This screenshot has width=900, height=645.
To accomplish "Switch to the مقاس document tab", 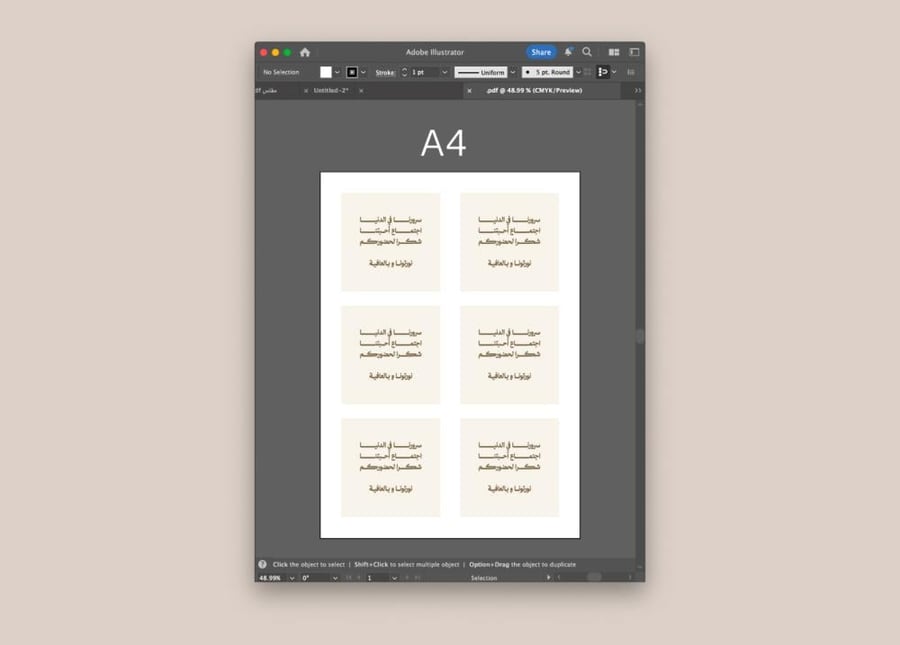I will (267, 91).
